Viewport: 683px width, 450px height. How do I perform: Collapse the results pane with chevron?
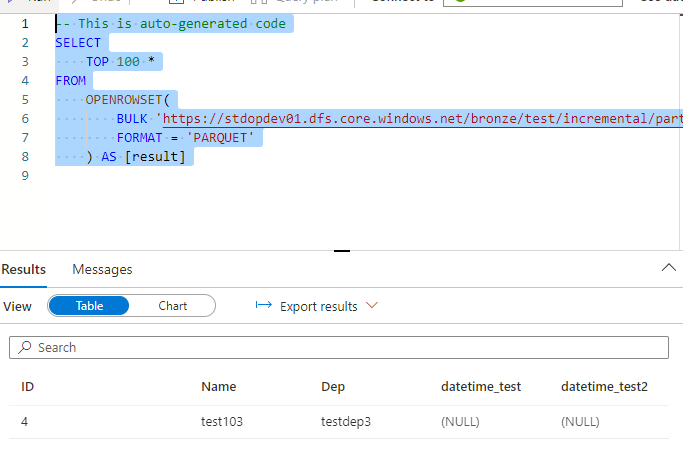[x=669, y=267]
